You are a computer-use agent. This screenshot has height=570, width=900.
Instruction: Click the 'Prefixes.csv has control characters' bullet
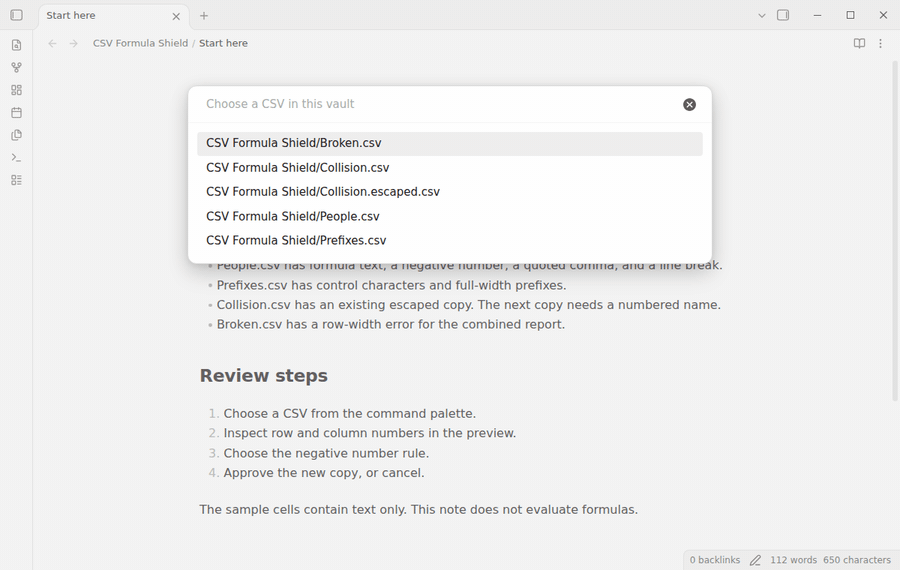[x=391, y=285]
